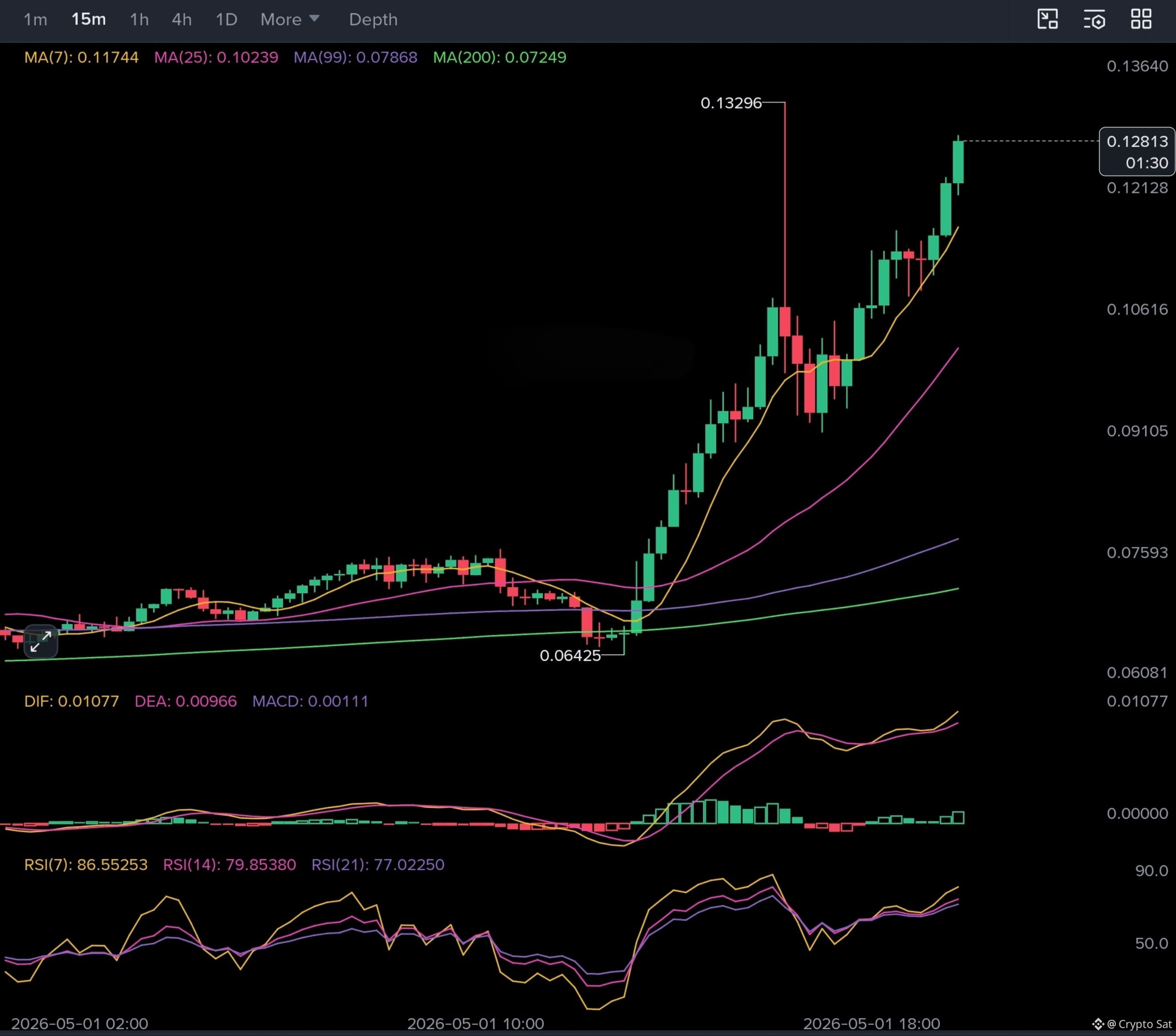Click the MACD: 0.00111 label
The height and width of the screenshot is (1036, 1176).
(x=310, y=701)
